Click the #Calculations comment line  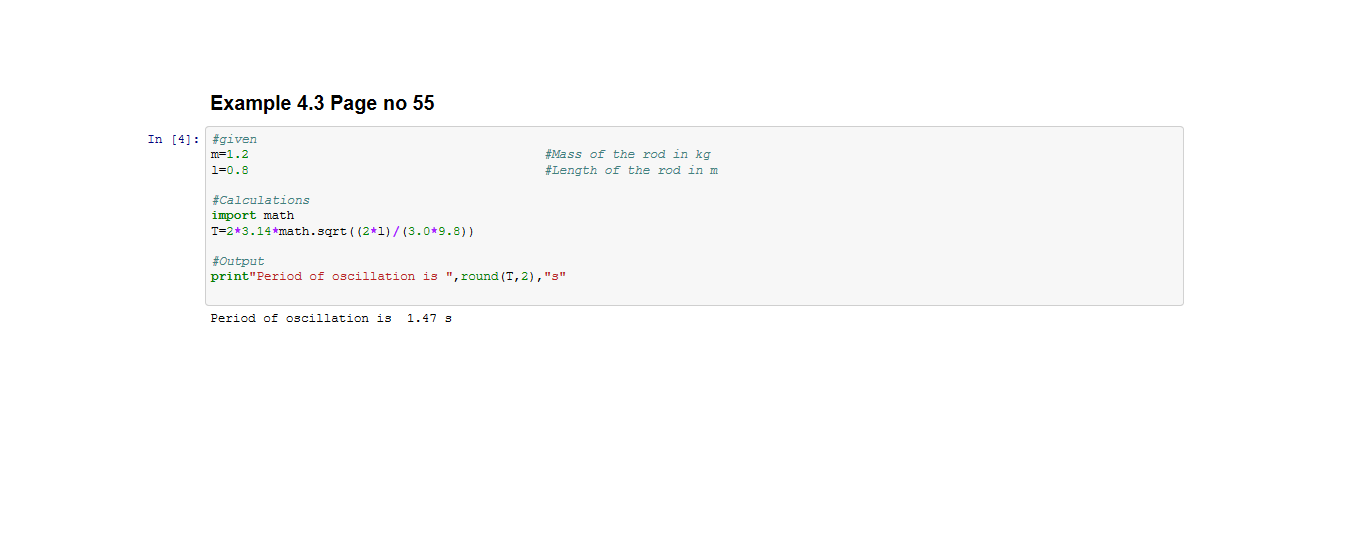coord(260,200)
